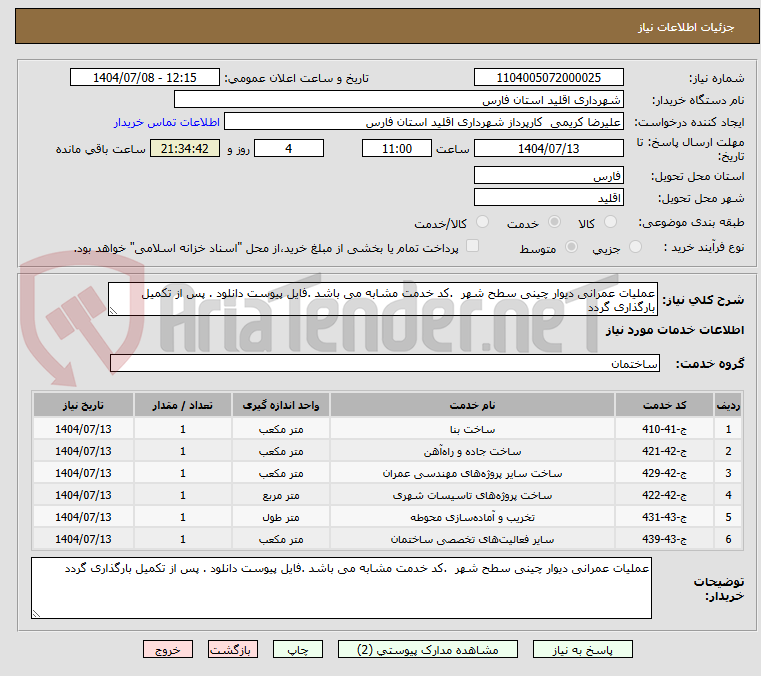Click the خروج exit button
Viewport: 761px width, 676px height.
(x=167, y=649)
